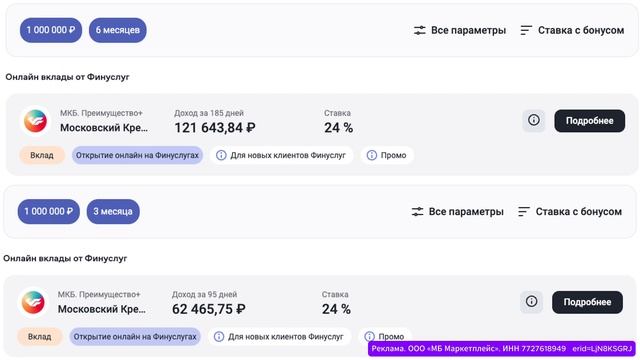Click the 1 000 000 ₽ chip beside 6 месяцев
The image size is (640, 360).
pyautogui.click(x=51, y=30)
